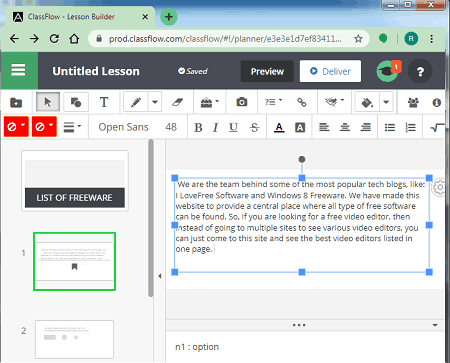Image resolution: width=450 pixels, height=363 pixels.
Task: Open the pen options dropdown arrow
Action: (x=155, y=102)
